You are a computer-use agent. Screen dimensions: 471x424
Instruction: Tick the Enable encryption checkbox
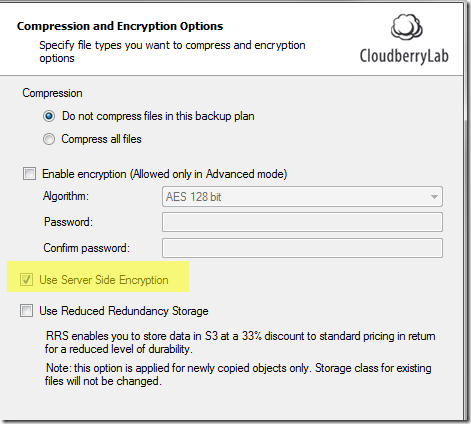(x=29, y=174)
